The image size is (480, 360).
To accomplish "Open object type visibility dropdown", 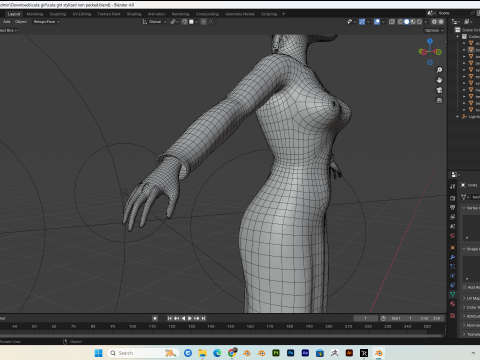I will pos(351,22).
